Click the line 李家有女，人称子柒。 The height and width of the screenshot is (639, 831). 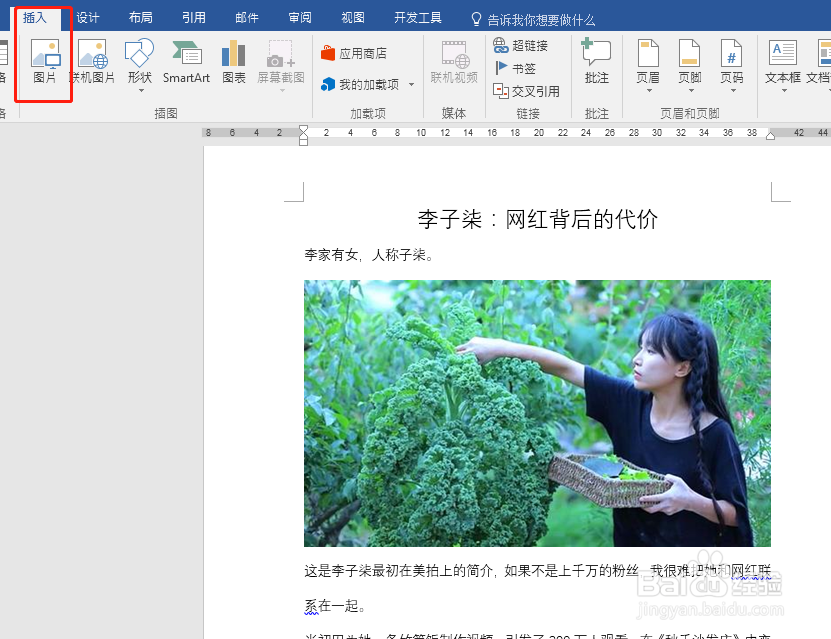point(370,255)
